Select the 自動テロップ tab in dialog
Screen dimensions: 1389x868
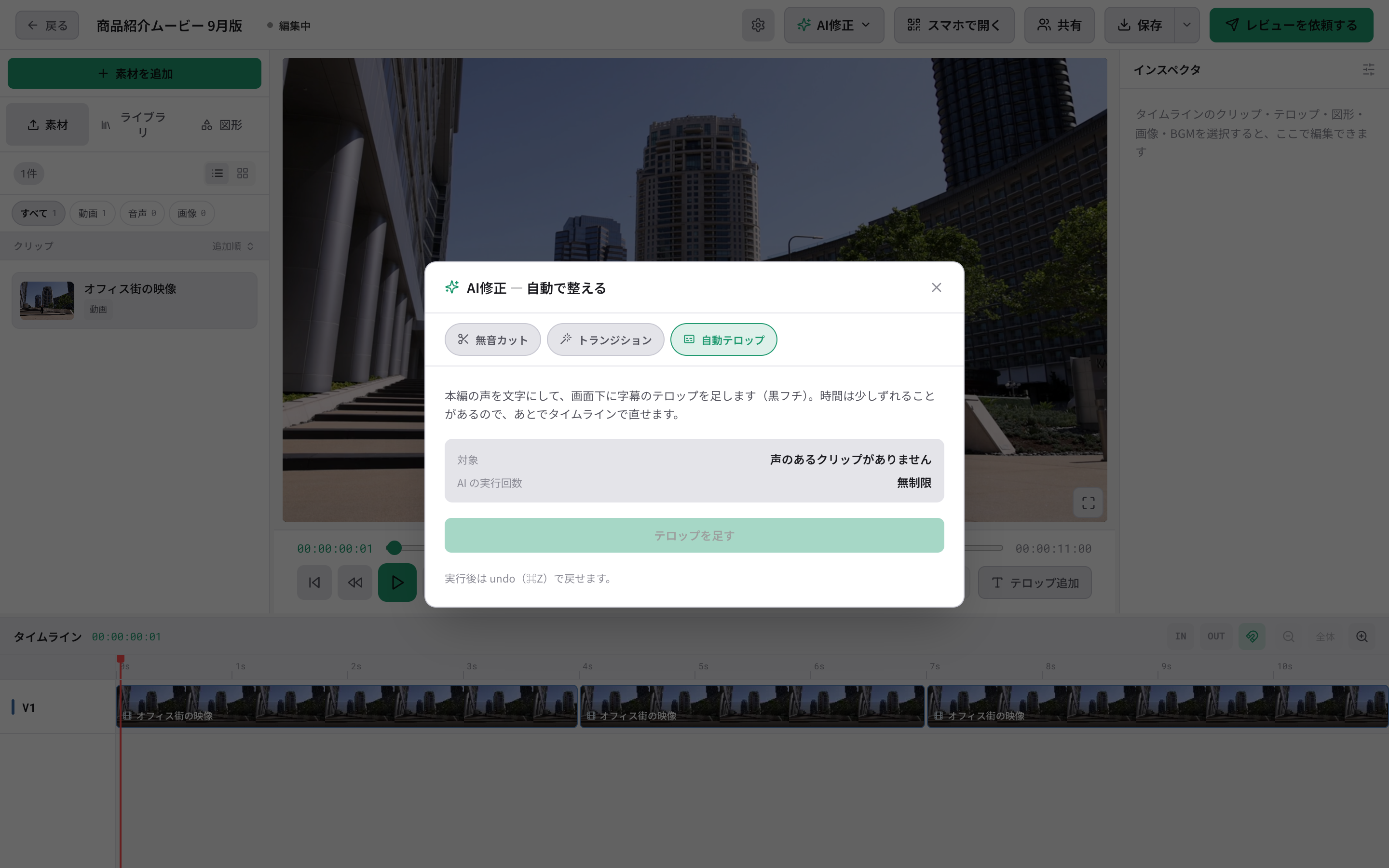coord(724,340)
